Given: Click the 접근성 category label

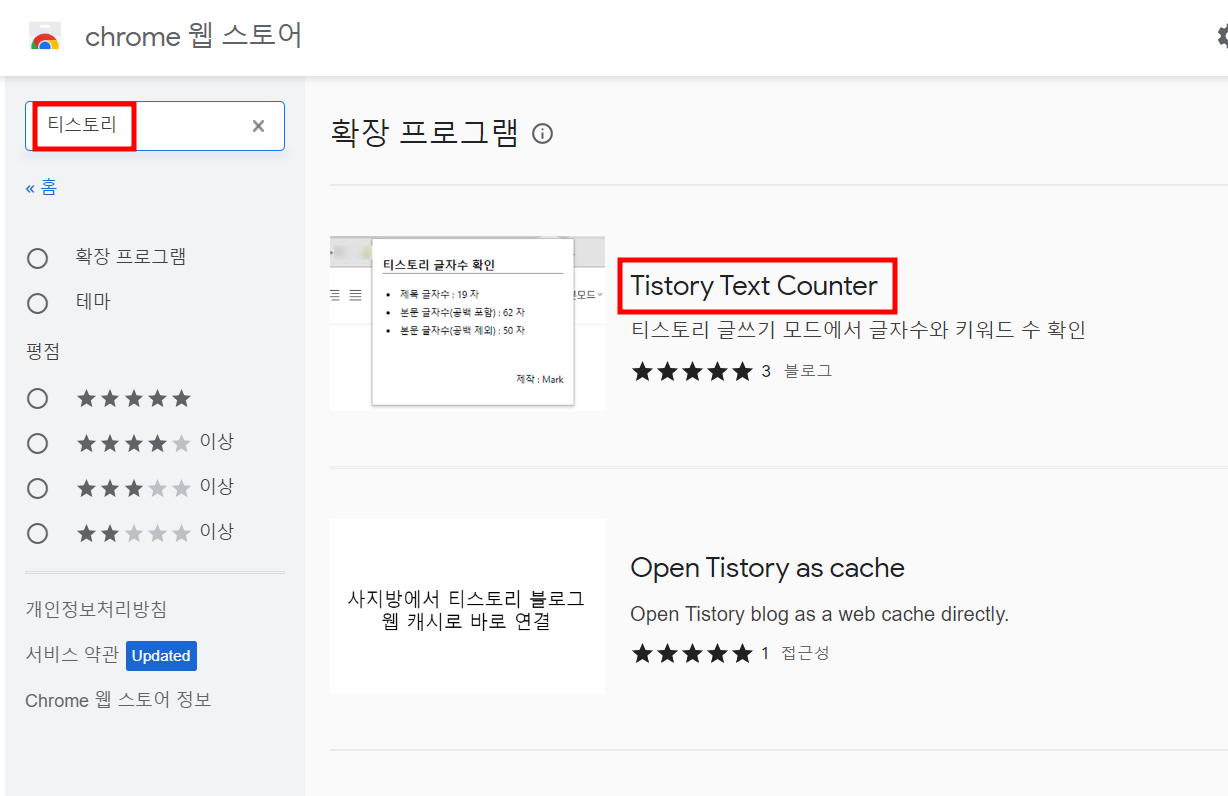Looking at the screenshot, I should coord(806,653).
